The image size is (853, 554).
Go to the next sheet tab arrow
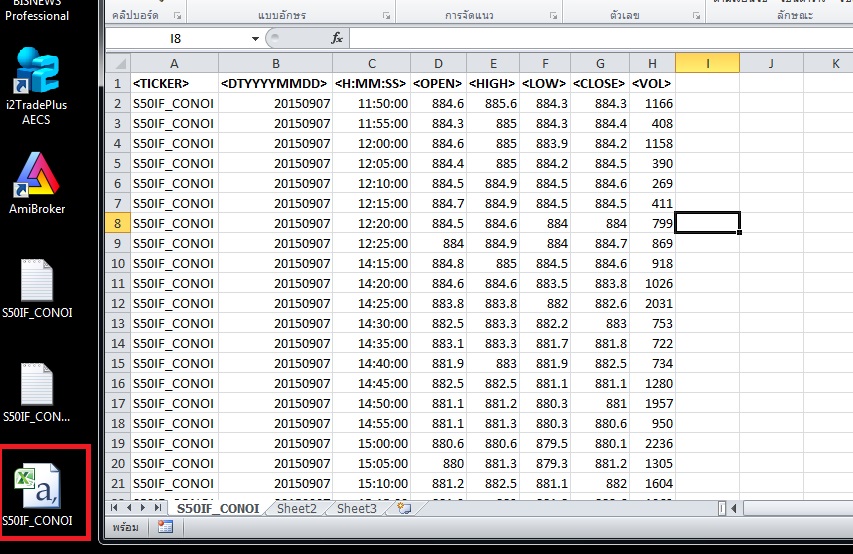point(143,508)
